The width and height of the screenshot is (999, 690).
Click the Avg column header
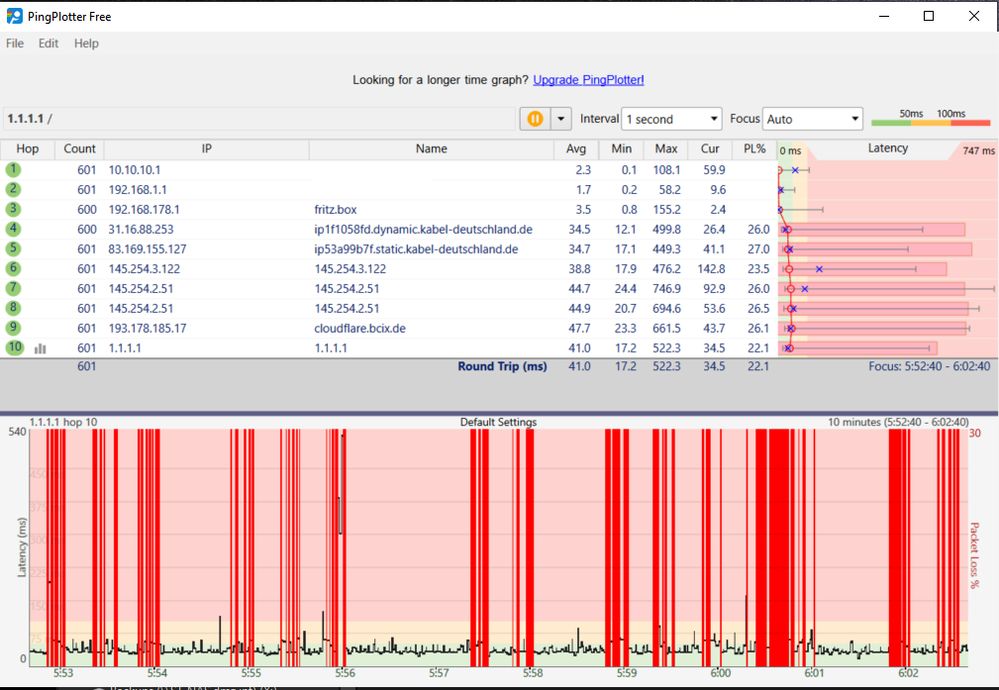click(x=575, y=149)
